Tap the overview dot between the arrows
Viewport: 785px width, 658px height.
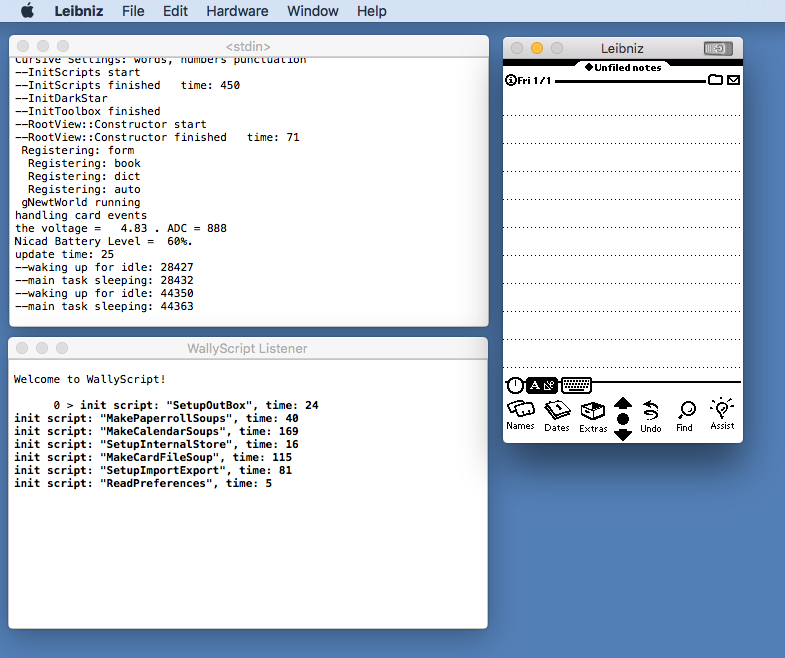tap(623, 419)
